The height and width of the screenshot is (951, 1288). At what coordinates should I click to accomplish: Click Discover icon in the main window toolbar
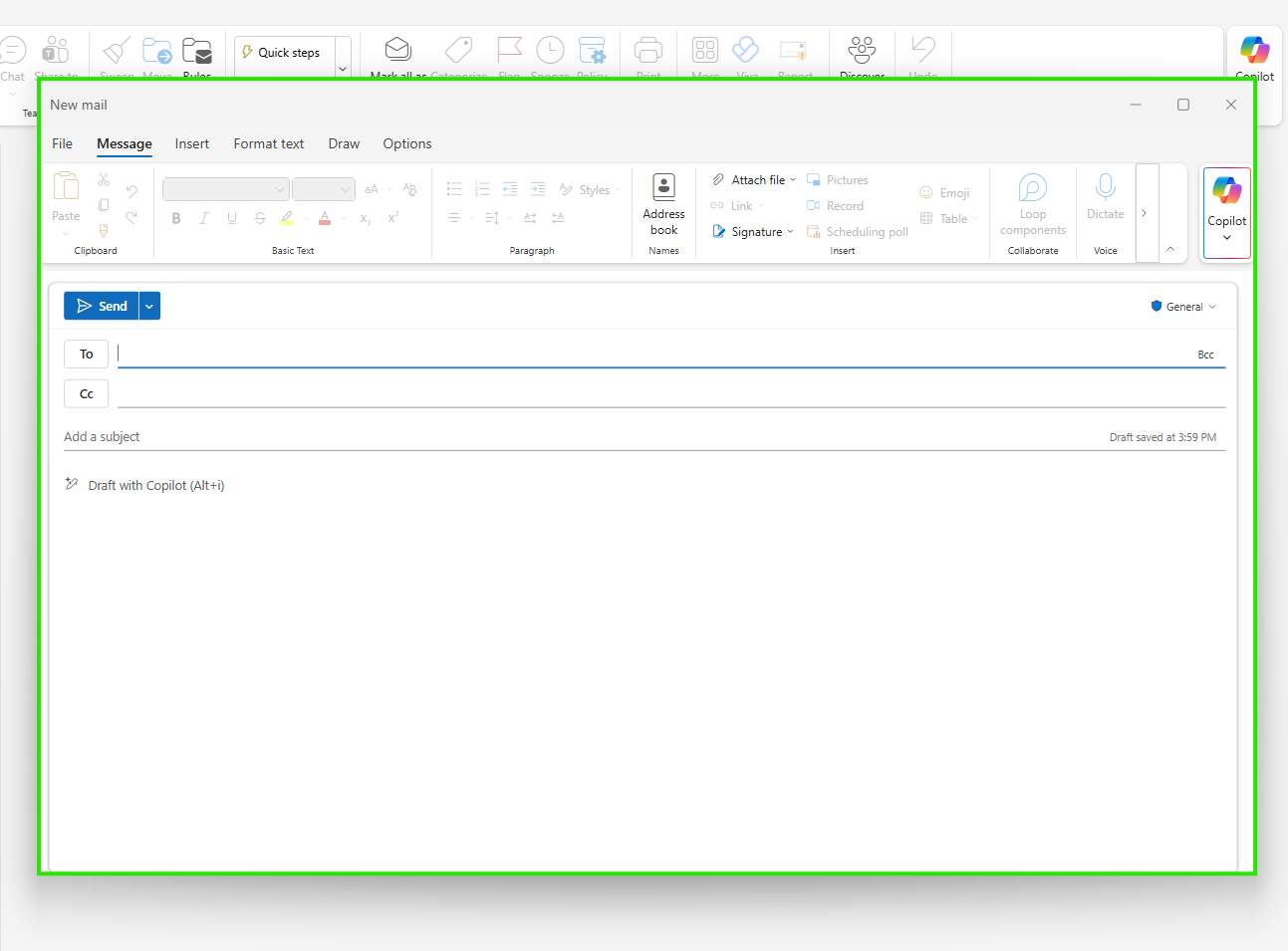coord(862,50)
